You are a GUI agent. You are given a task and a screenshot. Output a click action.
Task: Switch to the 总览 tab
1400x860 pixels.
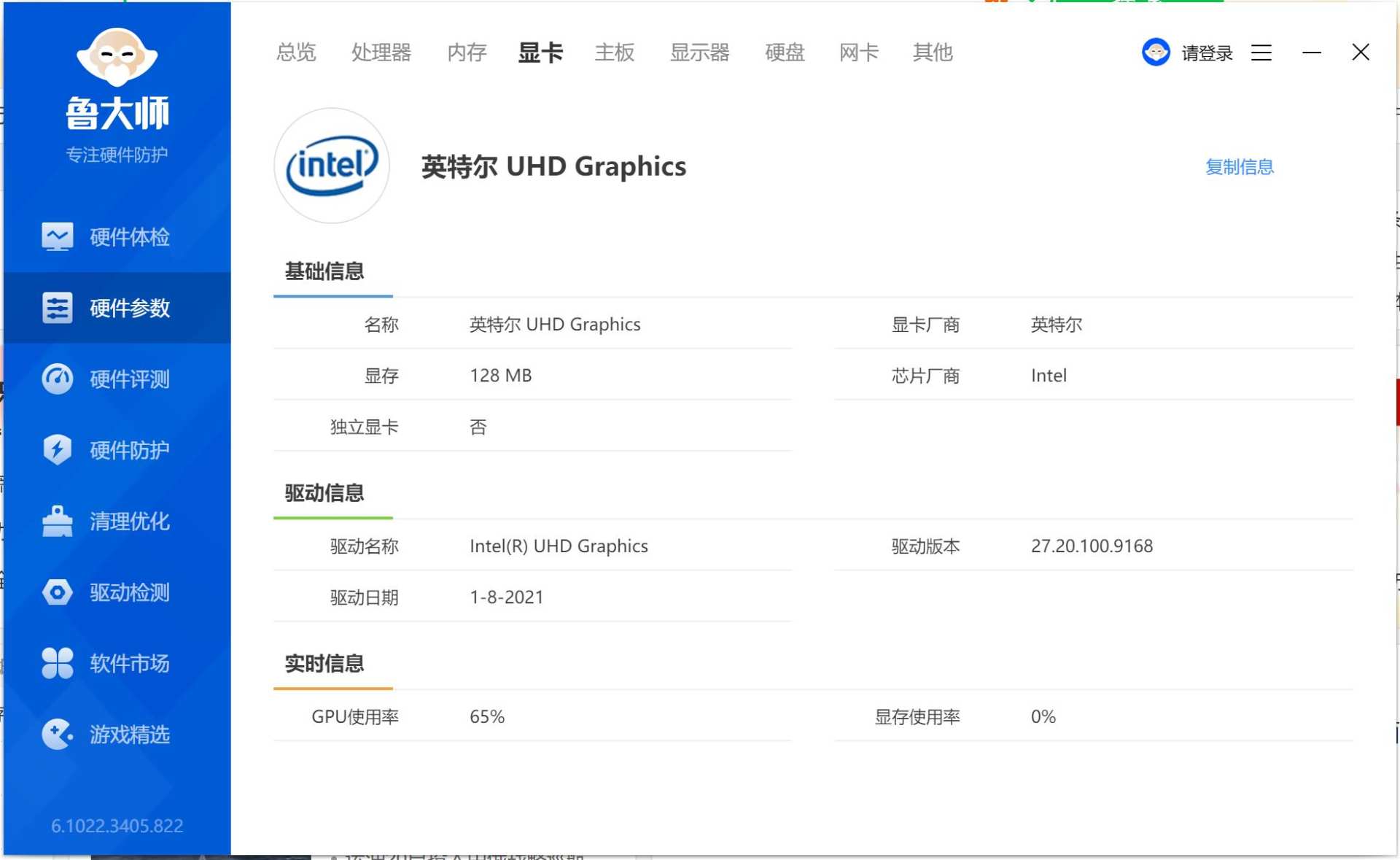tap(296, 53)
